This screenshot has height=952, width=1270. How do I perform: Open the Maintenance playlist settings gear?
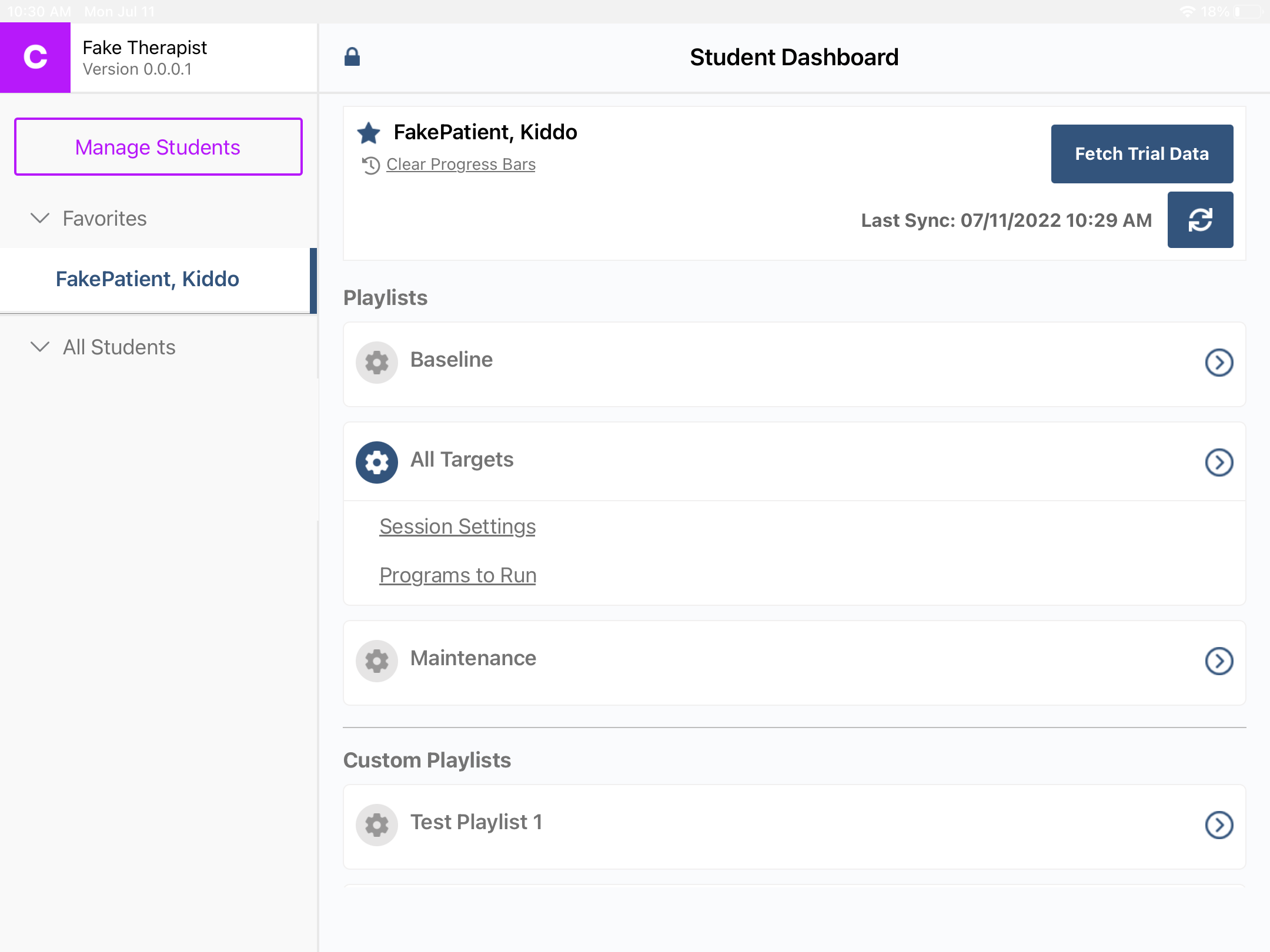[x=376, y=661]
